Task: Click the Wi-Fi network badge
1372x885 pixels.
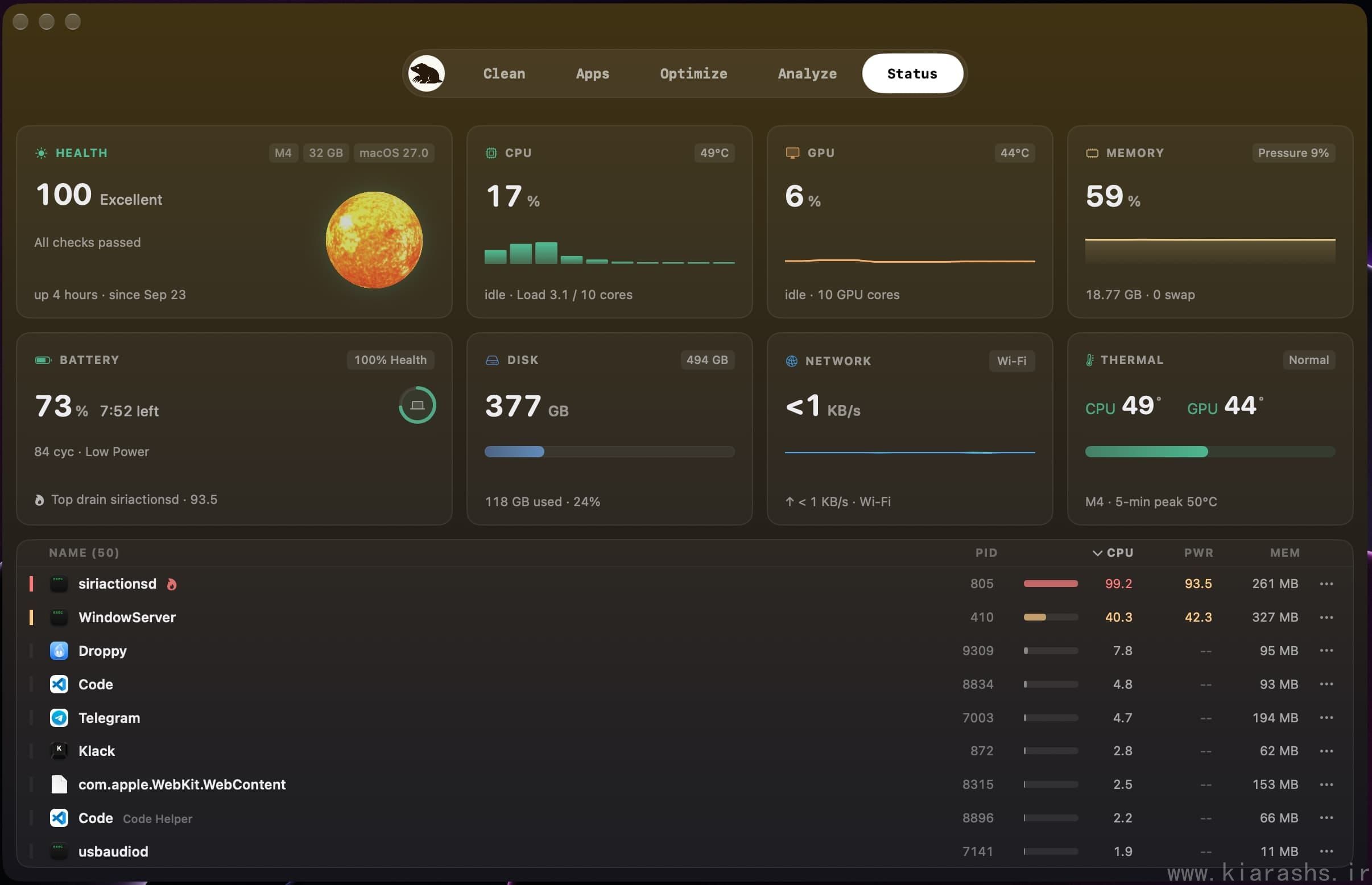Action: tap(1011, 361)
